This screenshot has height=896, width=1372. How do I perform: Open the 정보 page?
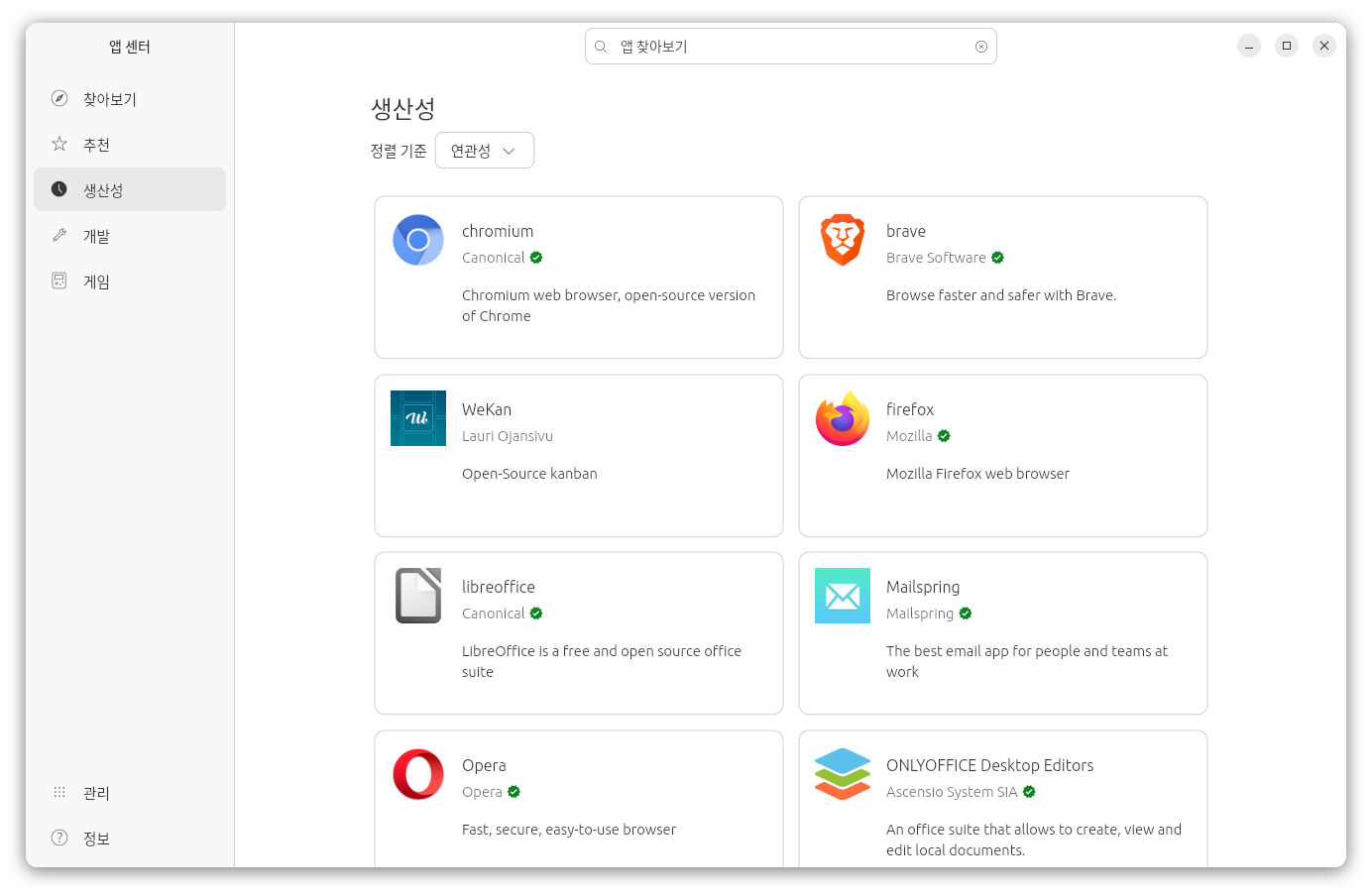[x=130, y=838]
